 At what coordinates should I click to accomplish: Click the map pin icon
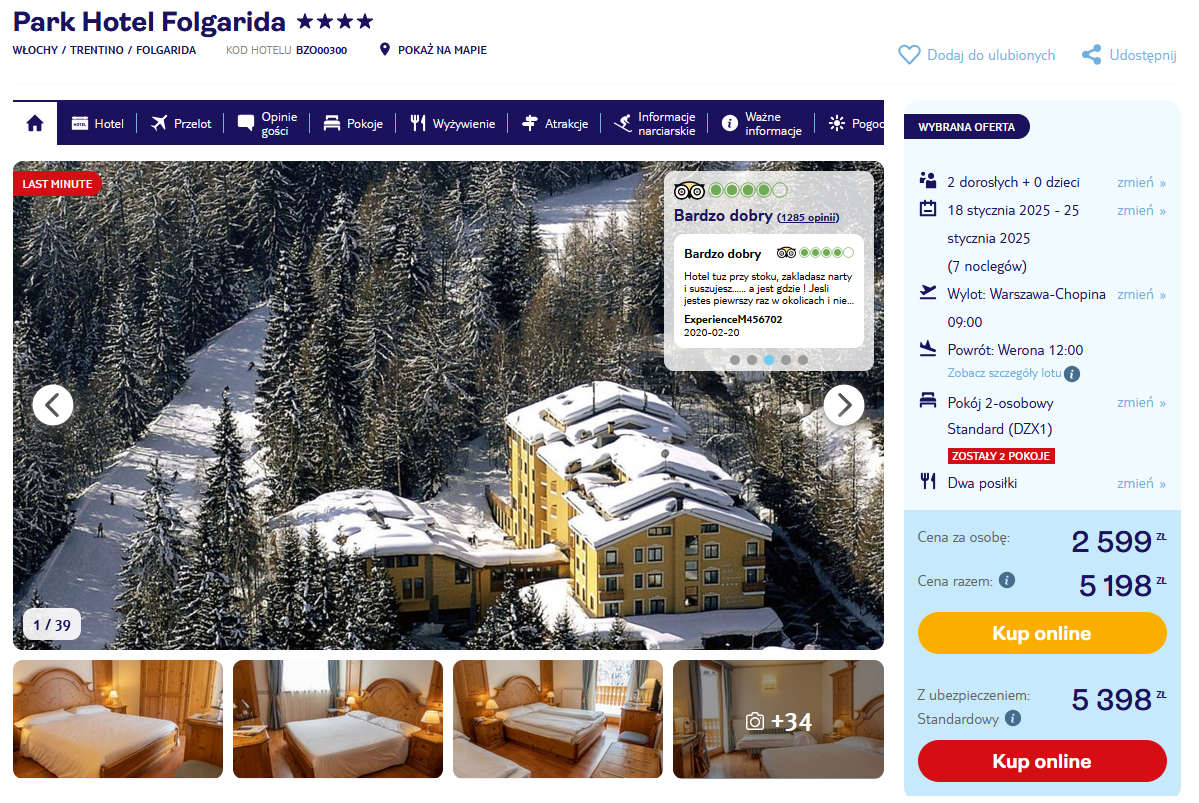pyautogui.click(x=385, y=50)
